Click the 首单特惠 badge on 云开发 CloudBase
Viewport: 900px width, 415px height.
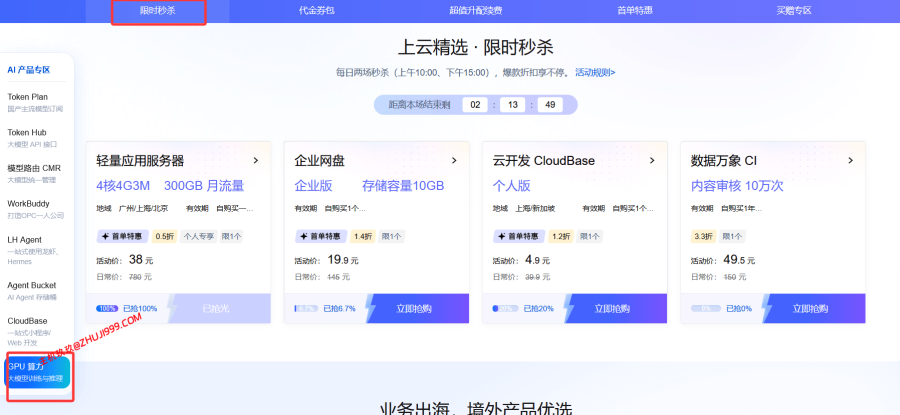[x=519, y=236]
